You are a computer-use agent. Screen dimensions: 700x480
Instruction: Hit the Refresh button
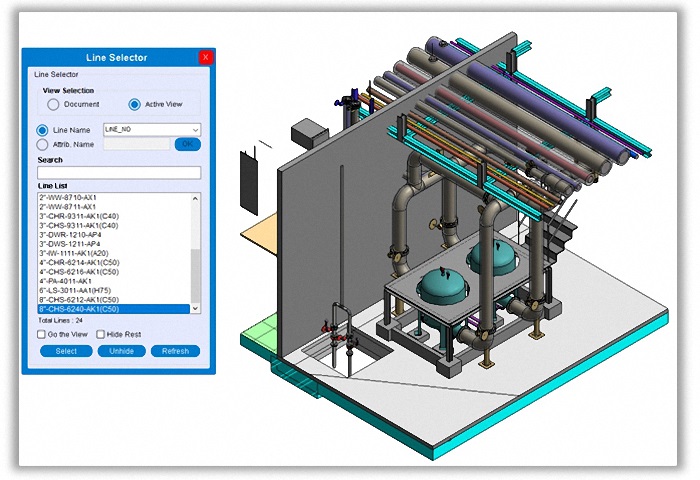(x=175, y=351)
